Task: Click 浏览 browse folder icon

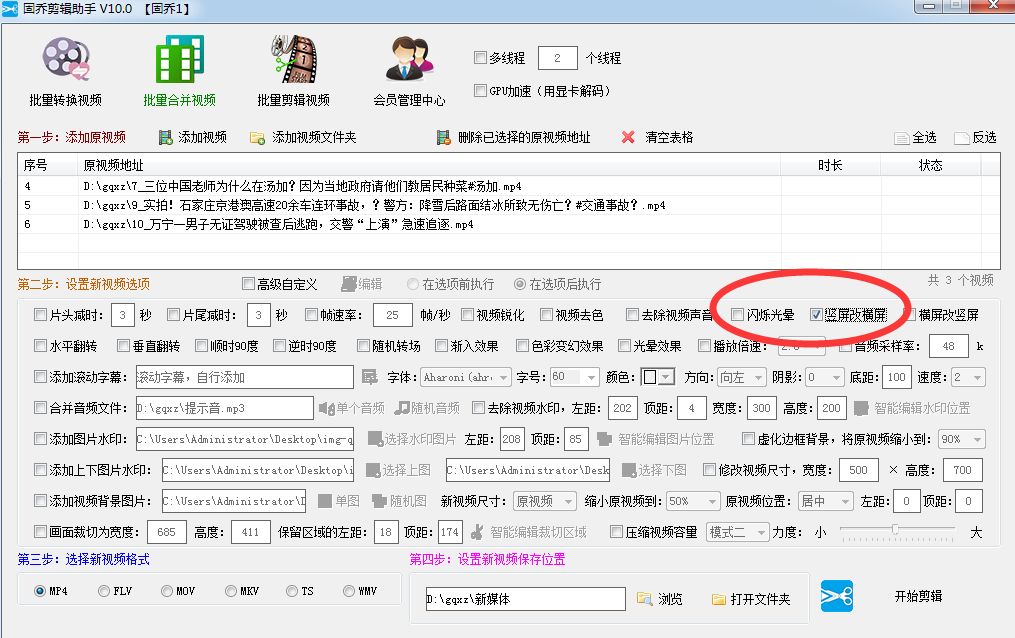Action: click(x=644, y=599)
